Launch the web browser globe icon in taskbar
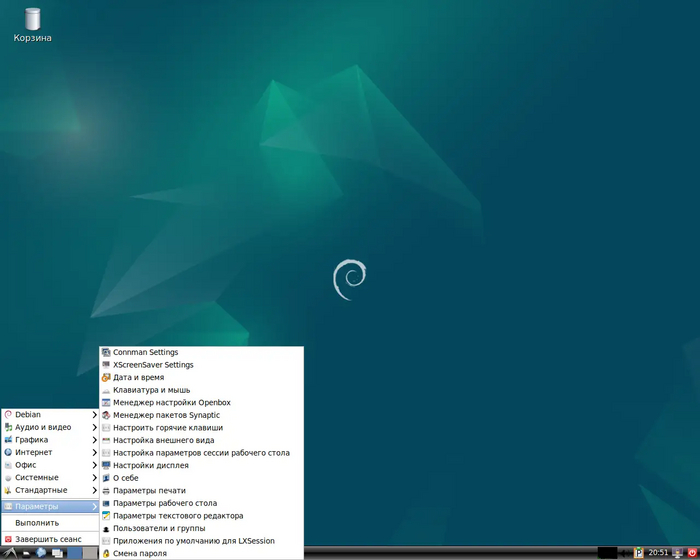This screenshot has width=700, height=560. pyautogui.click(x=41, y=553)
